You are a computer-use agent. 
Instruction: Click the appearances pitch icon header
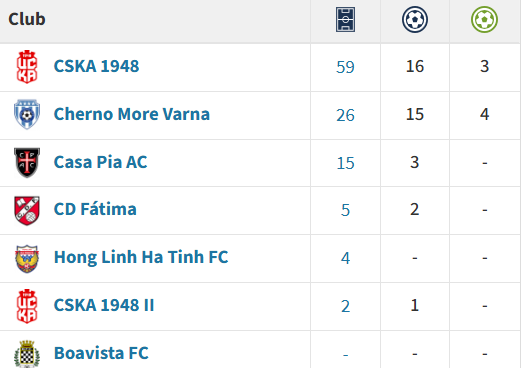point(345,20)
